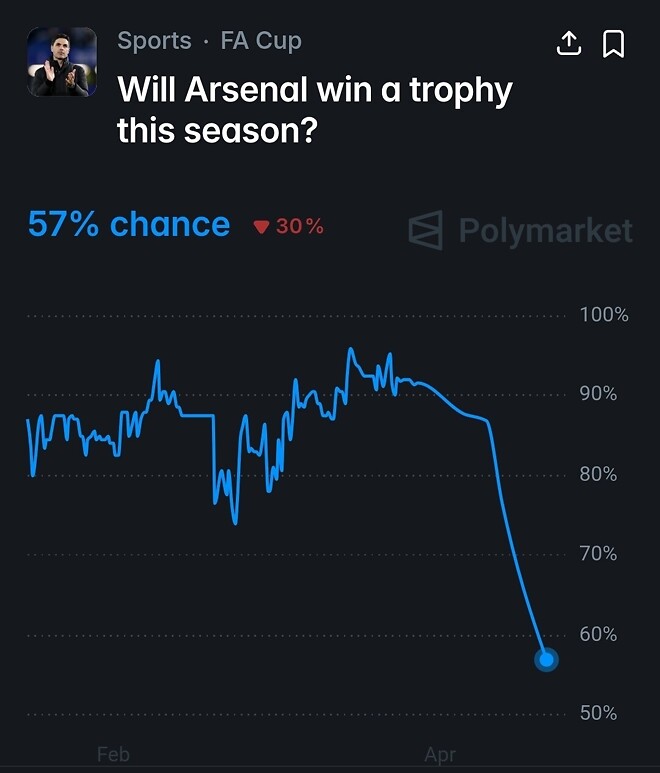Click the 100% axis label
The height and width of the screenshot is (773, 660).
click(604, 315)
